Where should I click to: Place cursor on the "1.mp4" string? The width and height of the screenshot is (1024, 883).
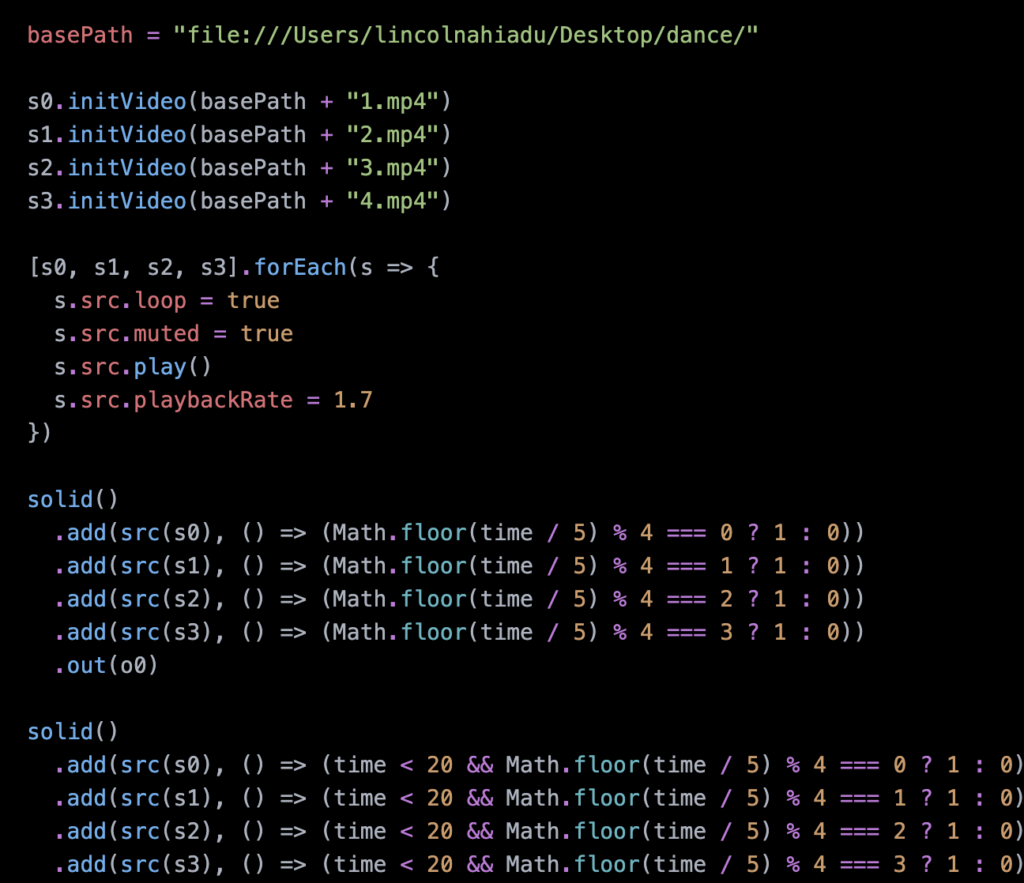[x=398, y=101]
